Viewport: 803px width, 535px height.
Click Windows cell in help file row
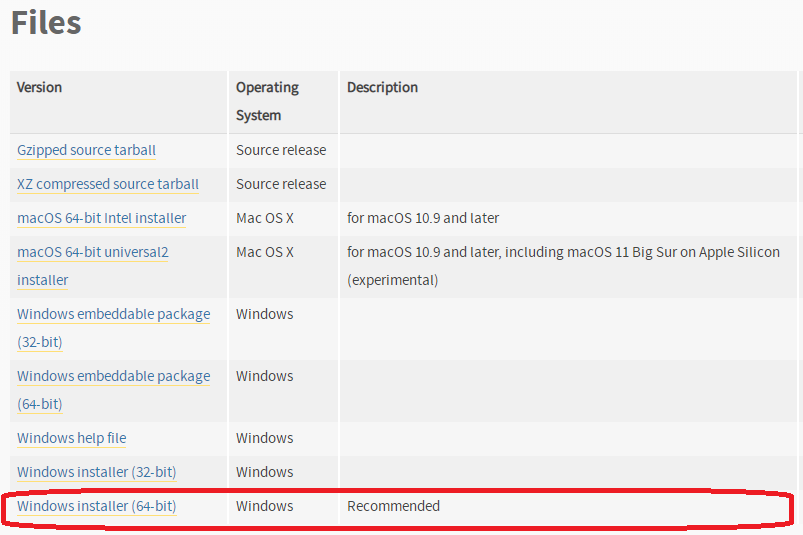point(264,438)
